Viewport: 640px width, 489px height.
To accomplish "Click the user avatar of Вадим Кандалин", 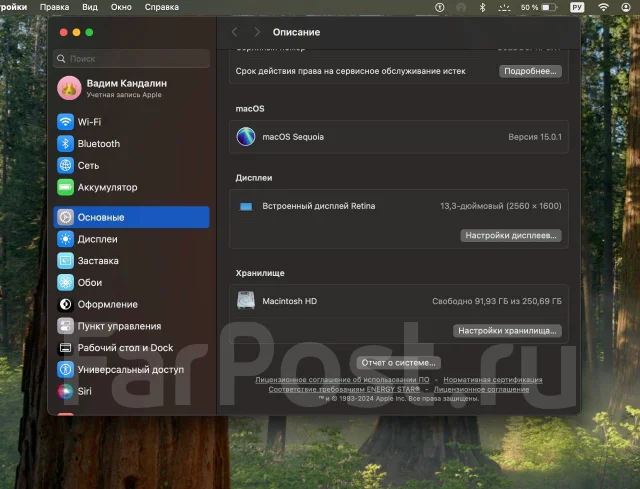I will [x=69, y=88].
